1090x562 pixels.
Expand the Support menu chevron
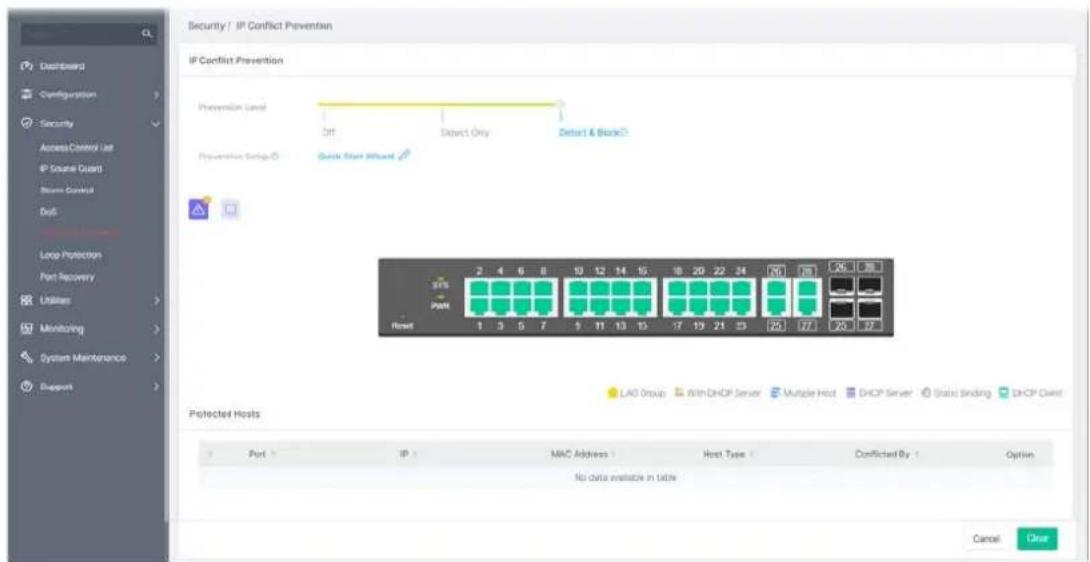(x=157, y=385)
